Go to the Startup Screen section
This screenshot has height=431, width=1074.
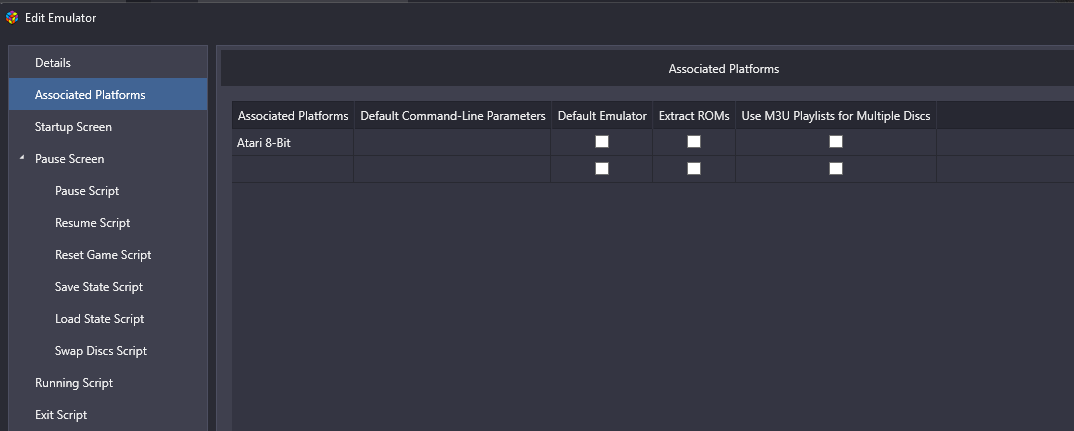pyautogui.click(x=108, y=127)
